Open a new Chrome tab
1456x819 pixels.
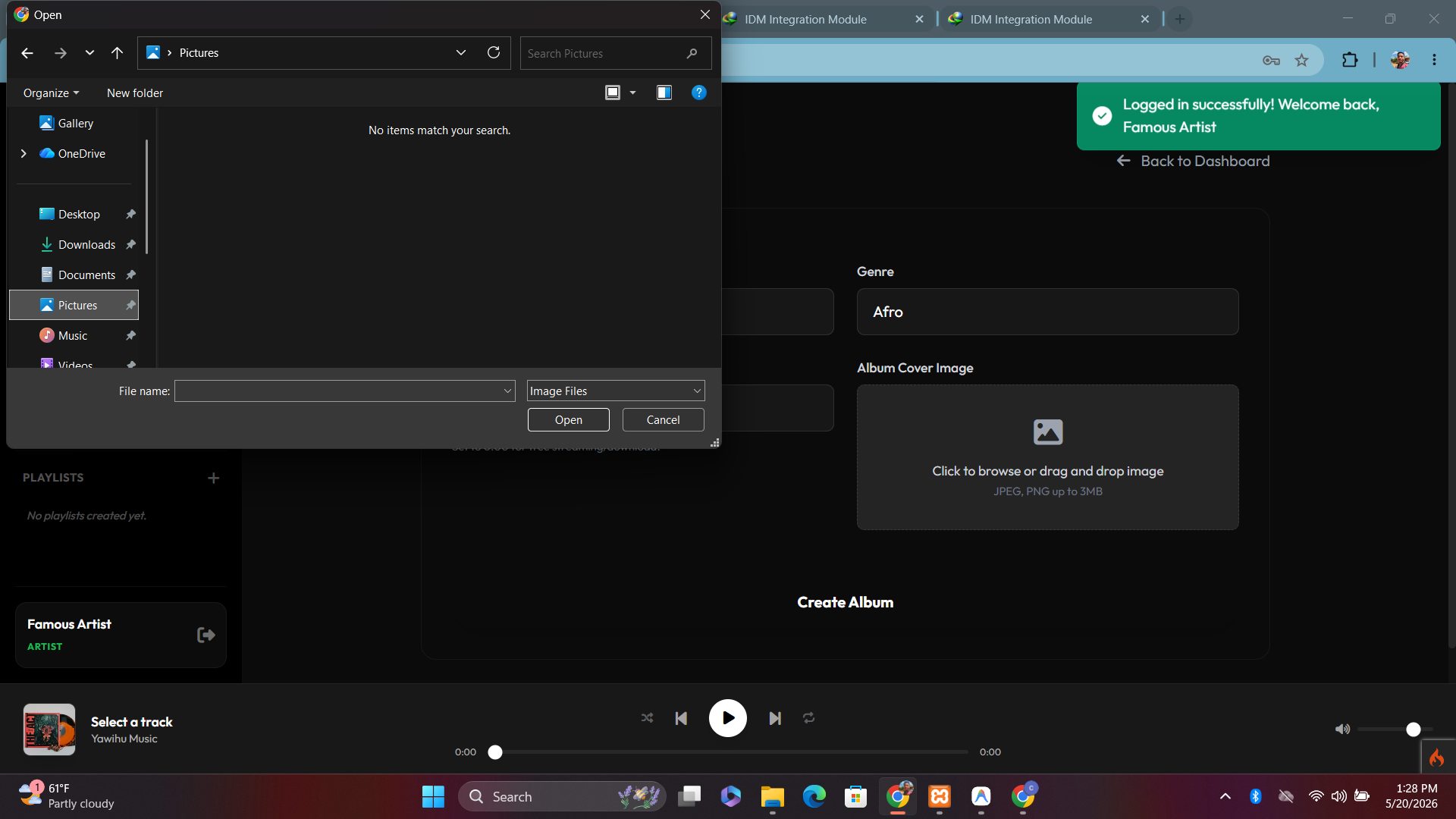[x=1180, y=19]
